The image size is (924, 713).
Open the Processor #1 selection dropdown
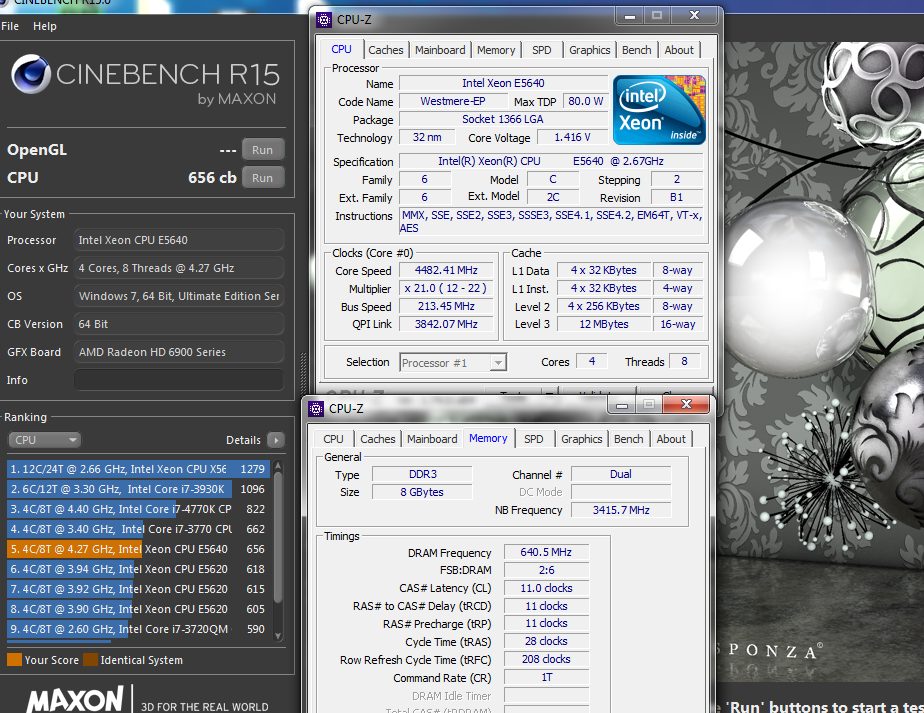pyautogui.click(x=453, y=362)
